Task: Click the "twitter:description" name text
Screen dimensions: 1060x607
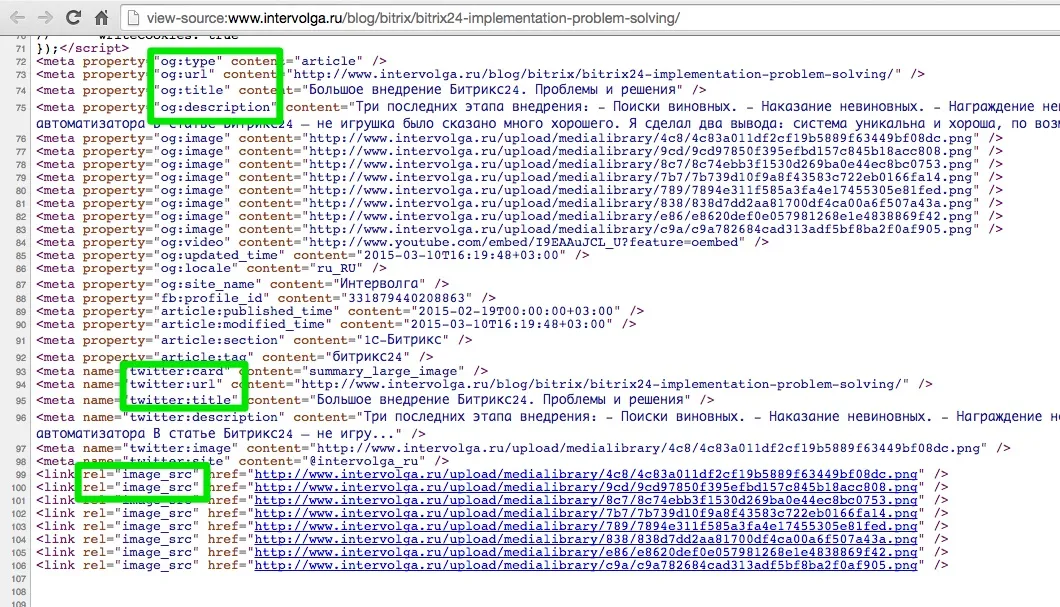Action: 200,418
